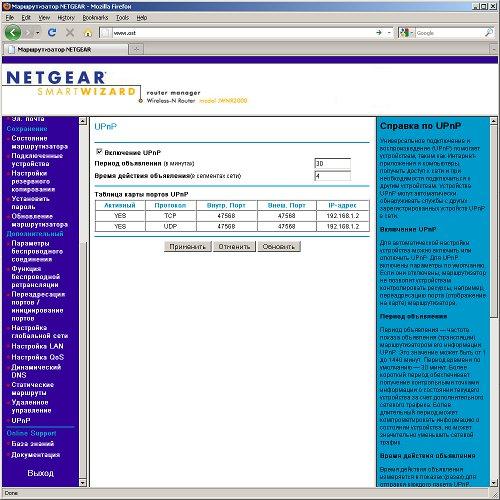This screenshot has height=500, width=500.
Task: Open the Tools menu
Action: tap(122, 18)
